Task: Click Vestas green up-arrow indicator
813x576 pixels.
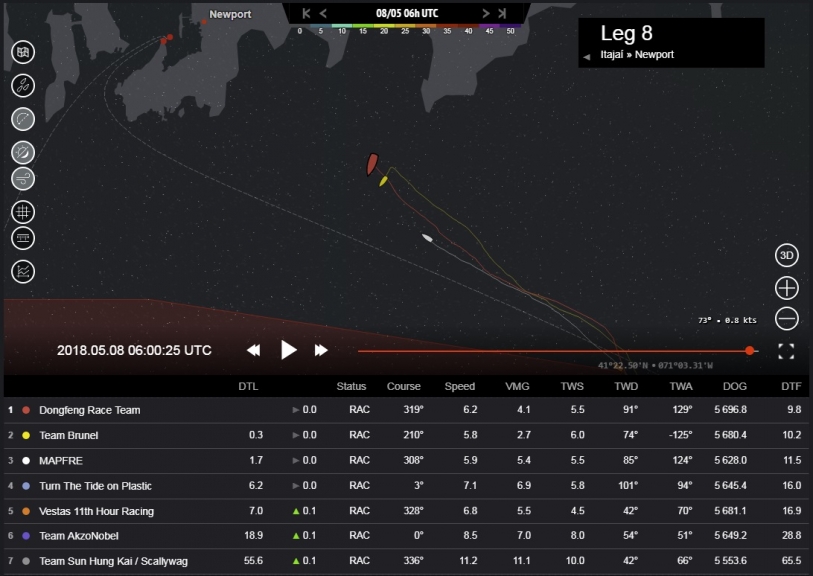Action: point(296,511)
